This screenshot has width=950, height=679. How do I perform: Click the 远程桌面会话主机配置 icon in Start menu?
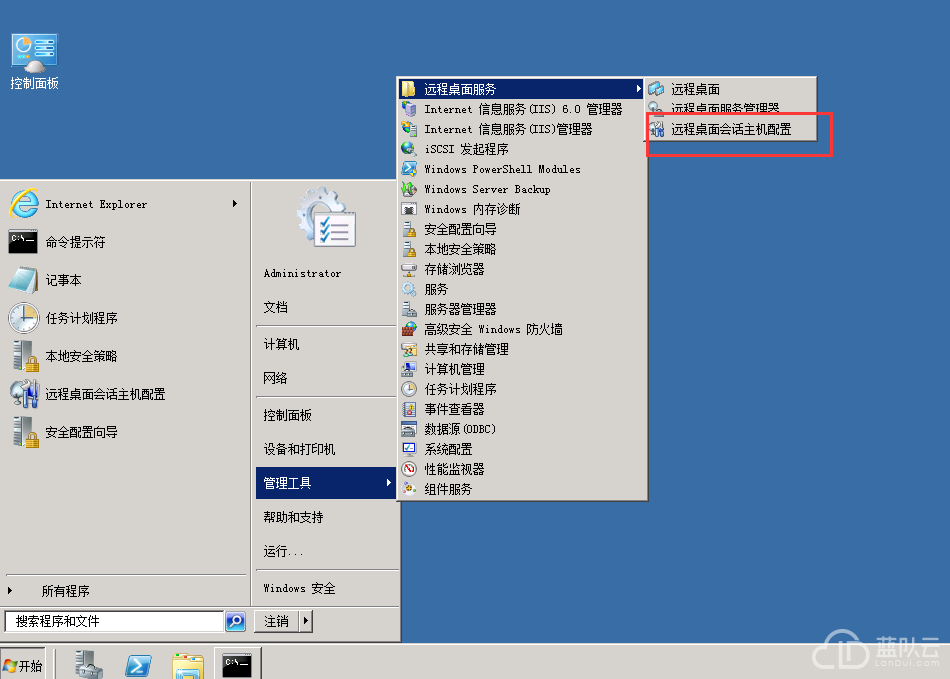[x=24, y=394]
